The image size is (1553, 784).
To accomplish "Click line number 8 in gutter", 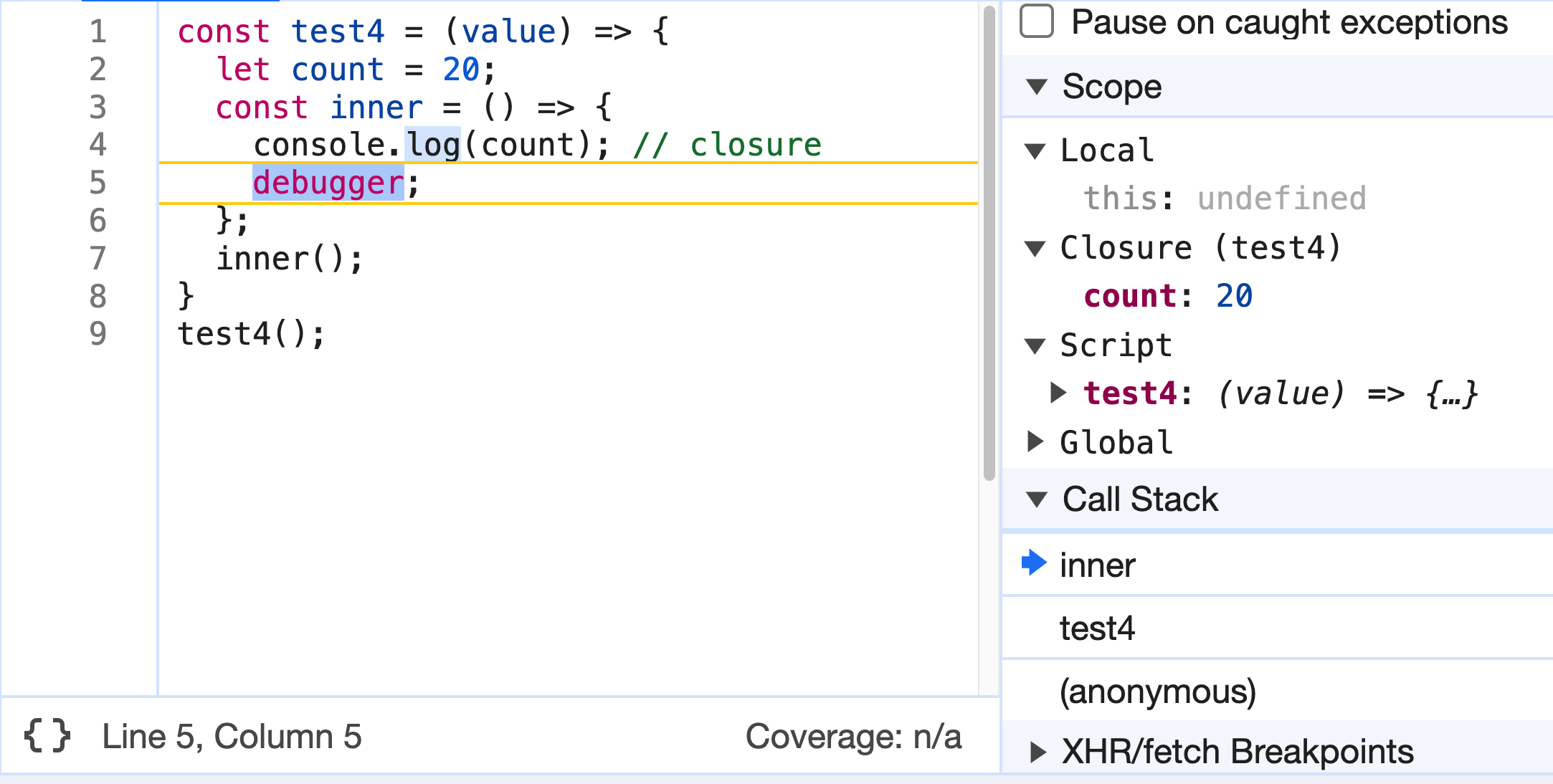I will 98,297.
